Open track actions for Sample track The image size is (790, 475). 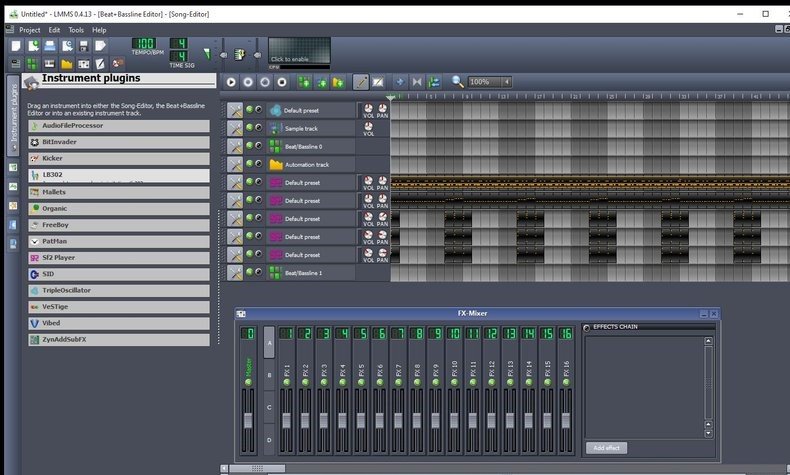coord(235,129)
